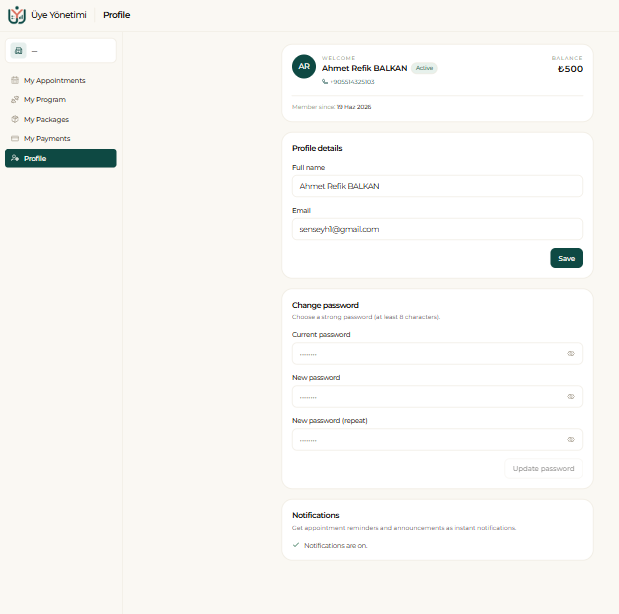Show the Current password value

[x=571, y=353]
